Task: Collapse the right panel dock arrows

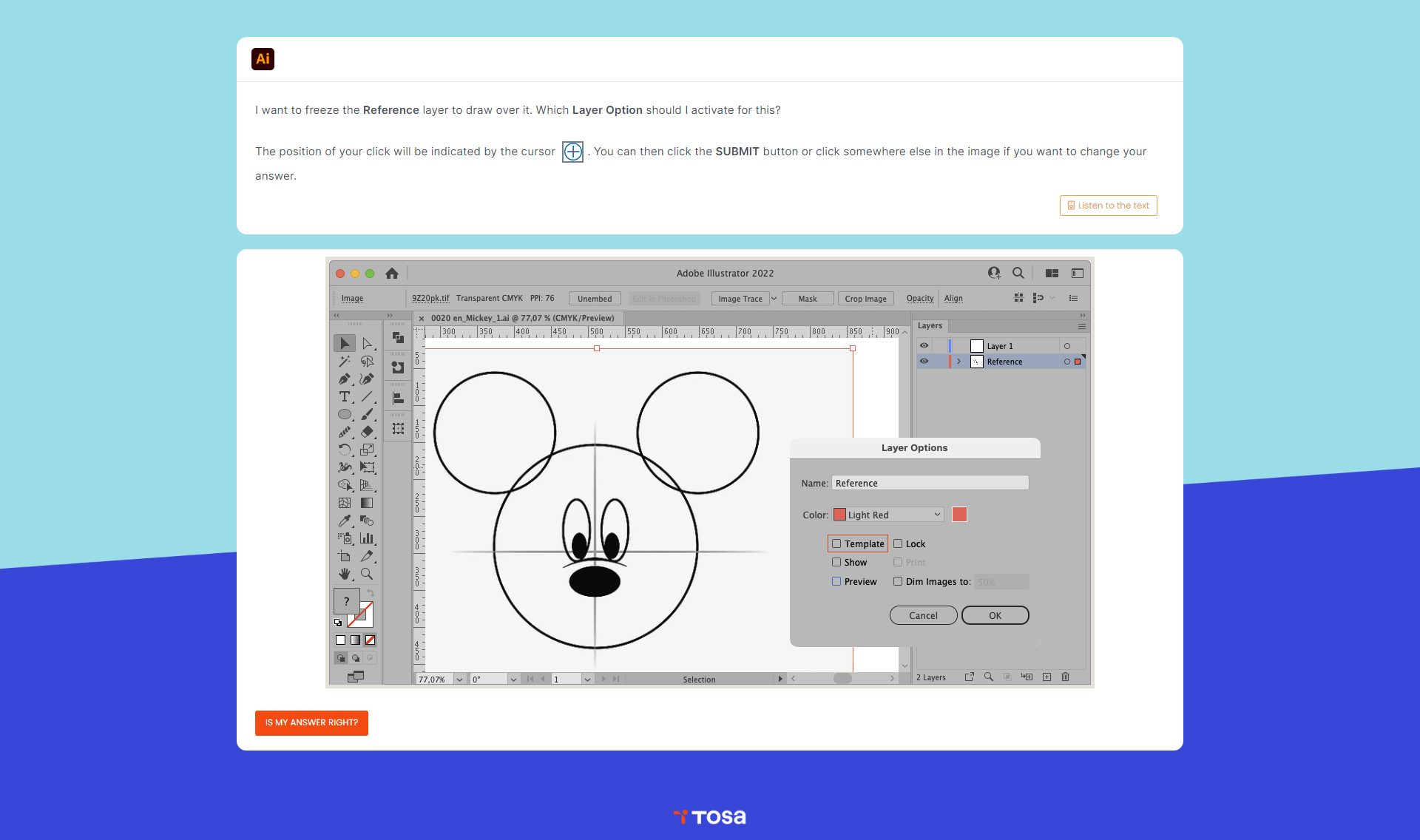Action: (1083, 316)
